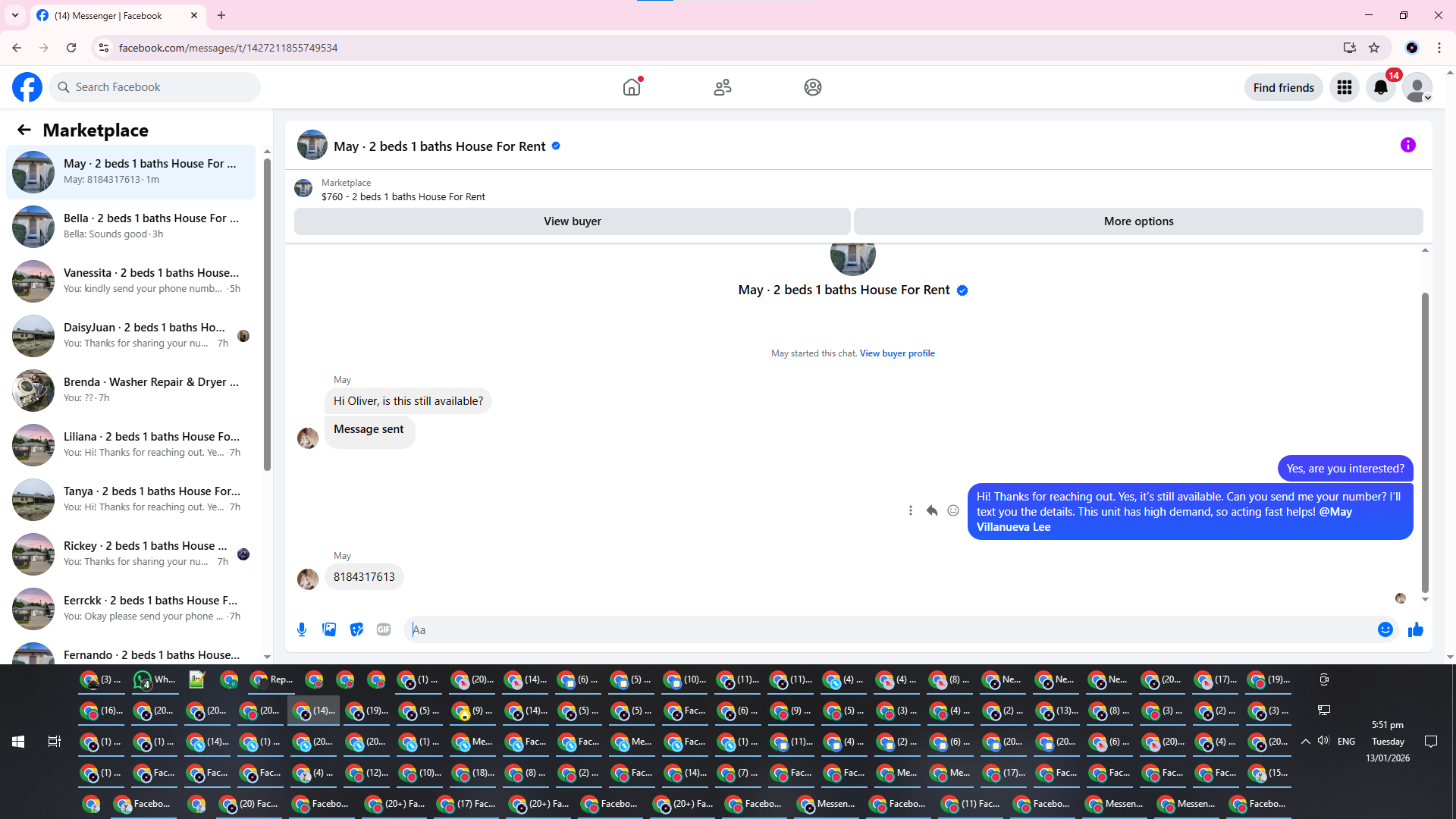Open Chrome tab search dropdown arrow

[14, 15]
